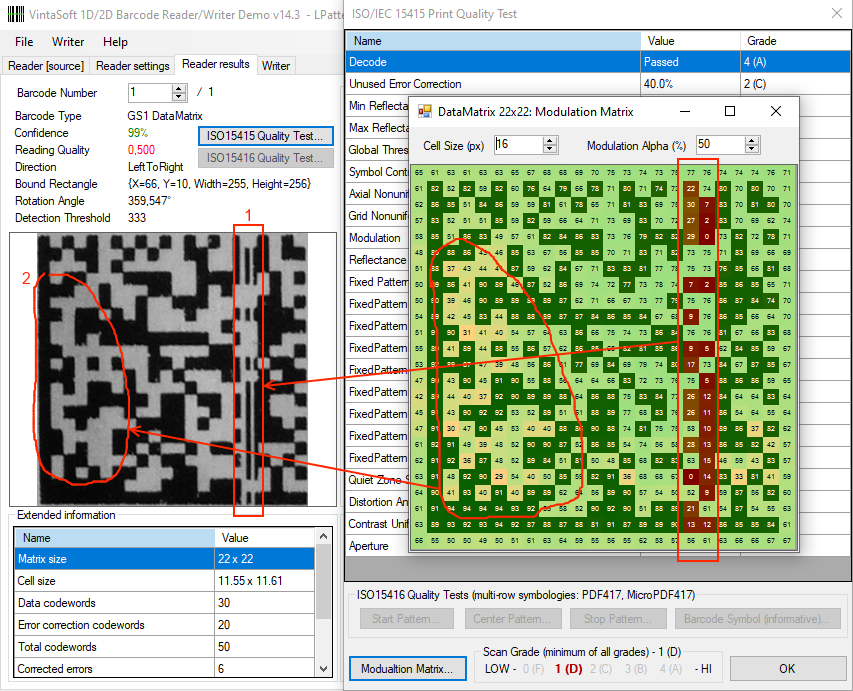
Task: Click the DataMatrix Modulation Matrix window icon
Action: point(424,112)
